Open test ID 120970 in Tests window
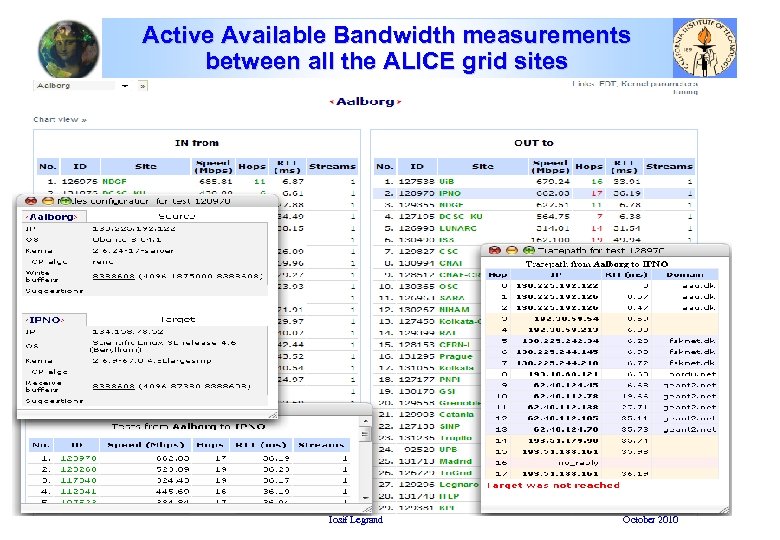 pos(78,458)
